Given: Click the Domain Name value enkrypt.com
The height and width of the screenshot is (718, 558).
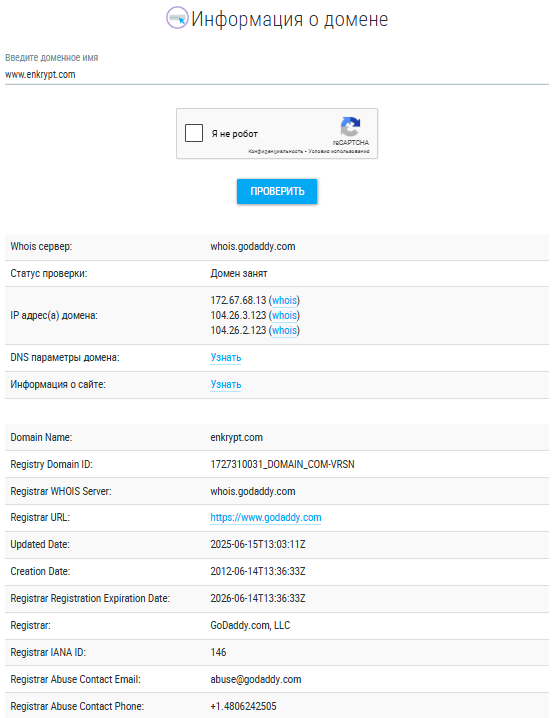Looking at the screenshot, I should [237, 437].
